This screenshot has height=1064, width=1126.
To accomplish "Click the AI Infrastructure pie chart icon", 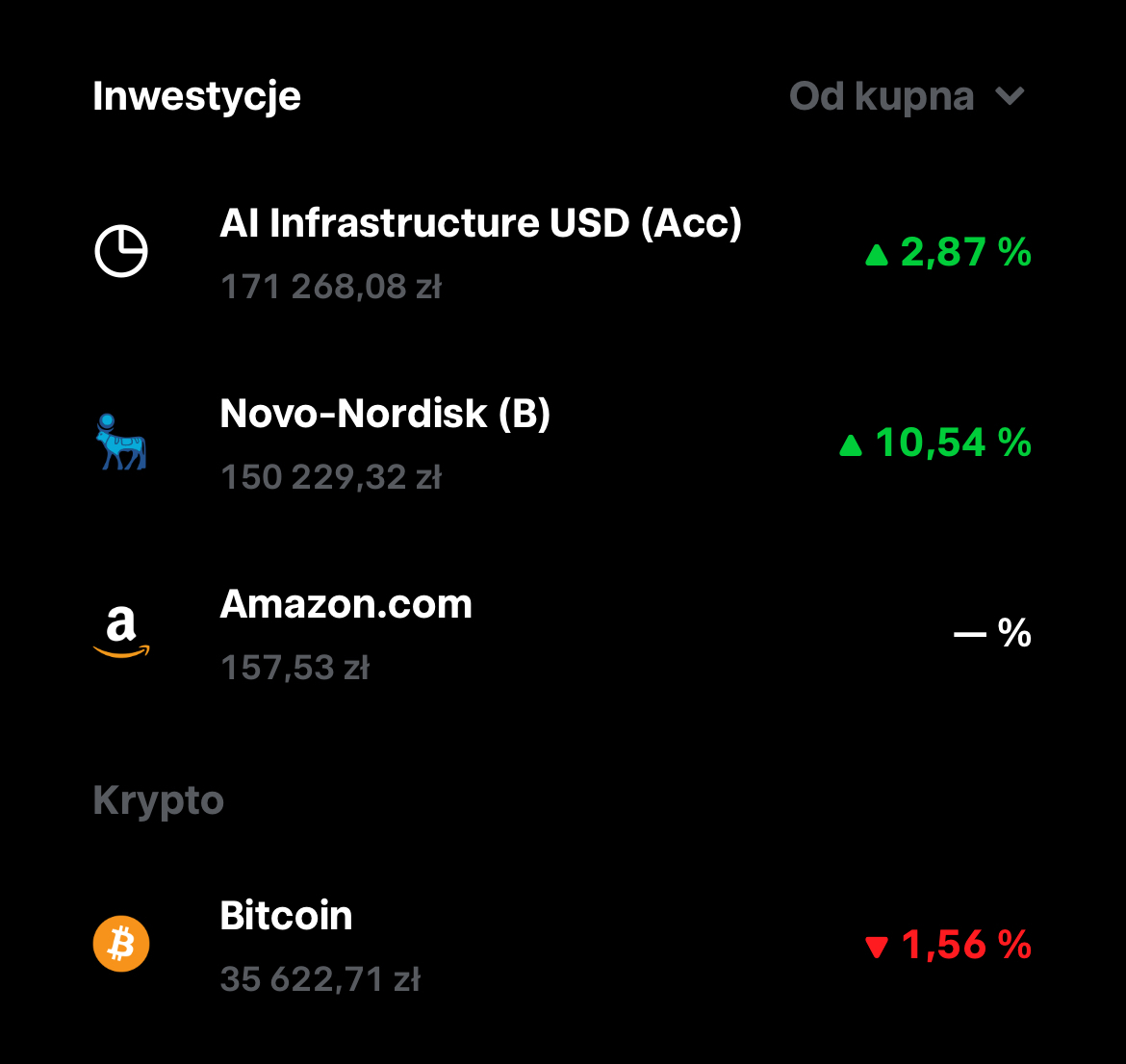I will 121,251.
